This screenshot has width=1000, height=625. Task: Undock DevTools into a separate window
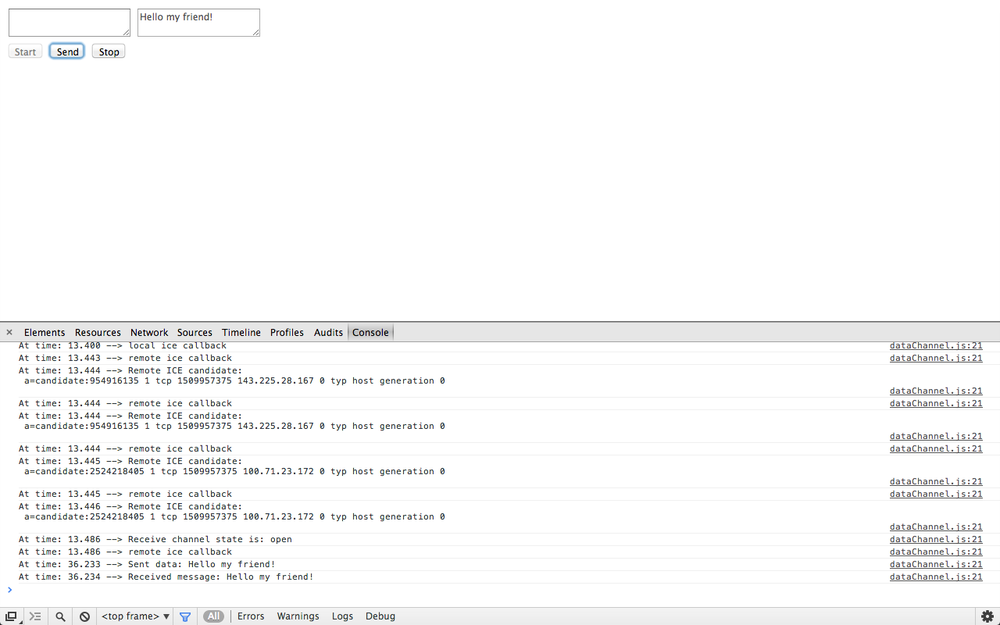pos(11,616)
